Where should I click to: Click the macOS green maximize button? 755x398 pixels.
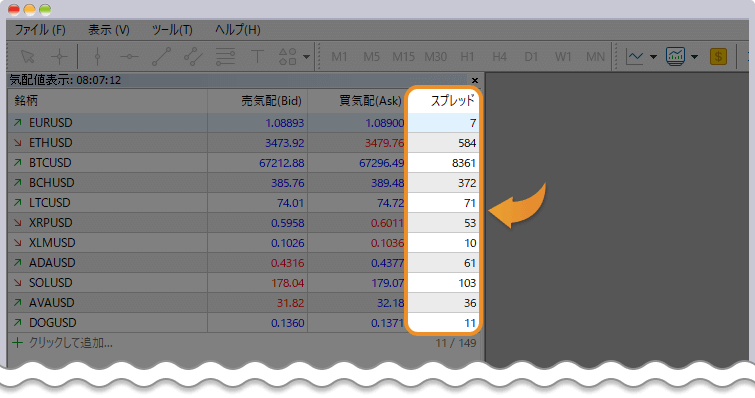pyautogui.click(x=45, y=9)
